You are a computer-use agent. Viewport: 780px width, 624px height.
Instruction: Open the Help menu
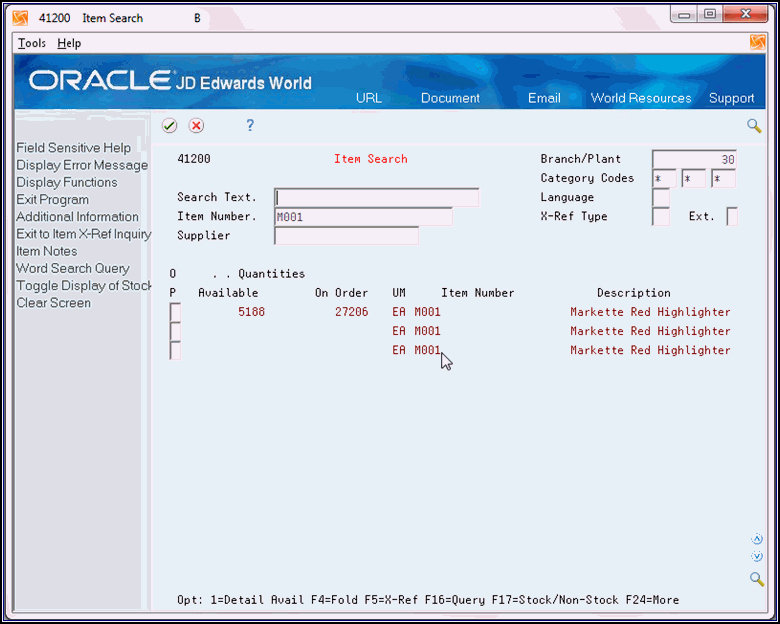point(69,43)
